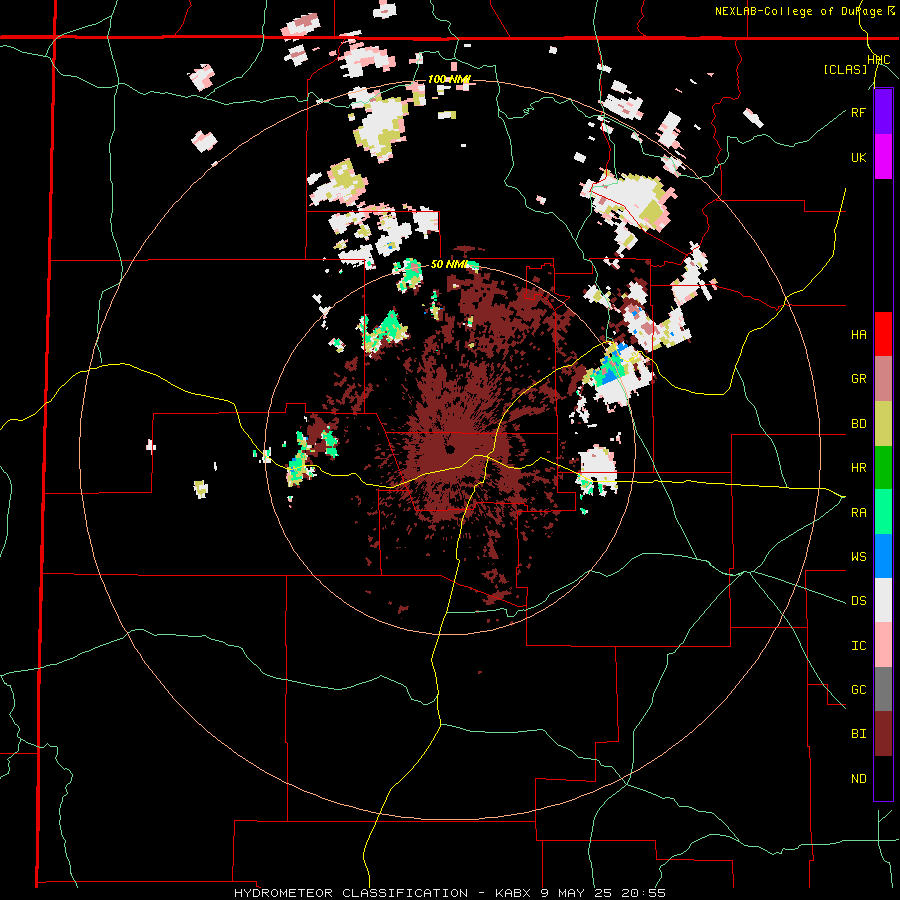This screenshot has height=900, width=900.
Task: Select the IC pink legend swatch
Action: click(x=883, y=645)
